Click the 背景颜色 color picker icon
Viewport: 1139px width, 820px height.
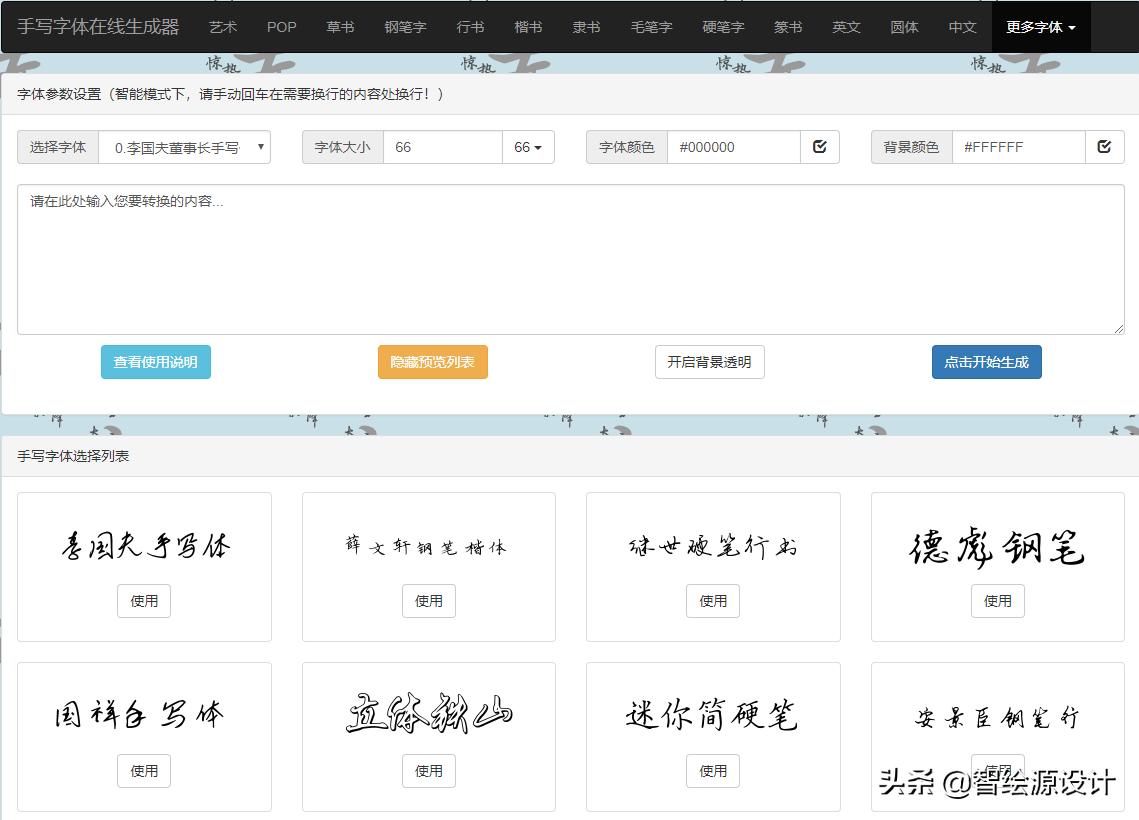tap(1104, 146)
